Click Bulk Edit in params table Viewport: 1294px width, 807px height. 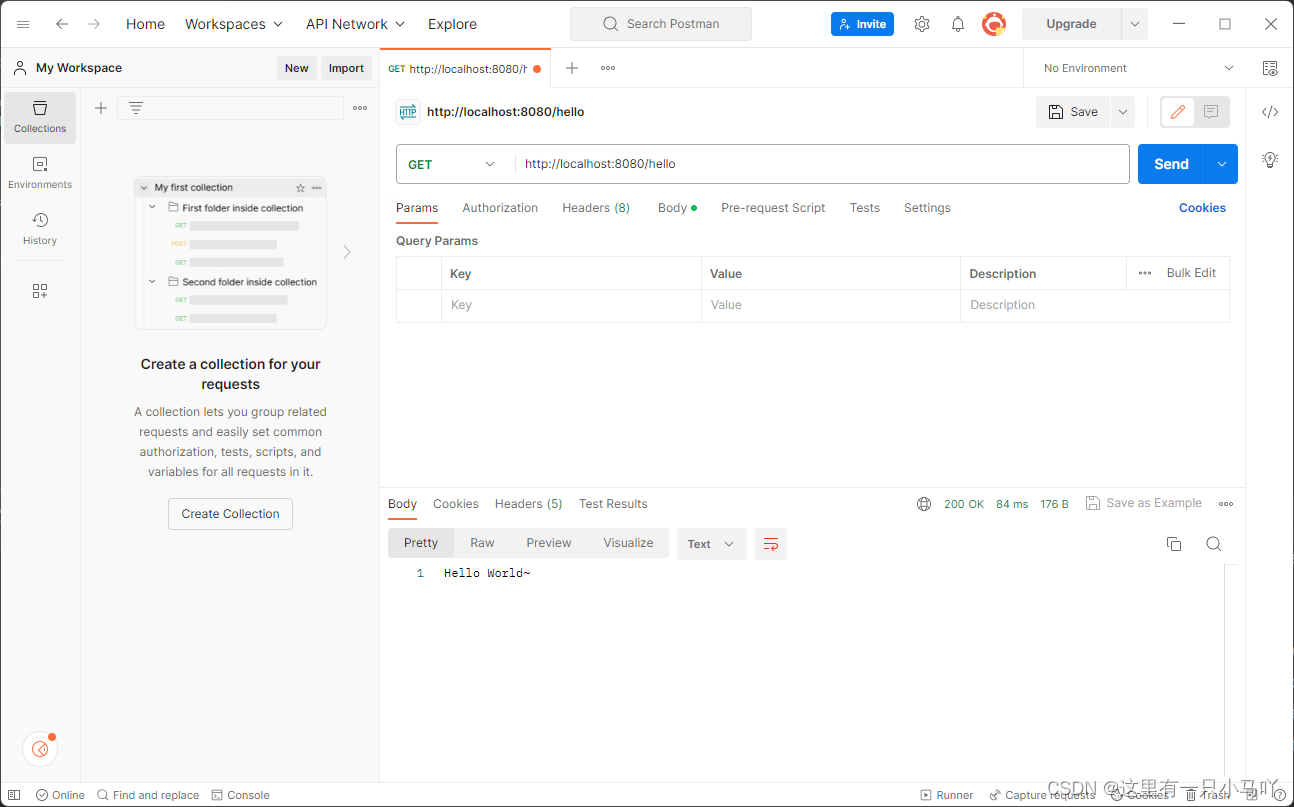pos(1191,273)
